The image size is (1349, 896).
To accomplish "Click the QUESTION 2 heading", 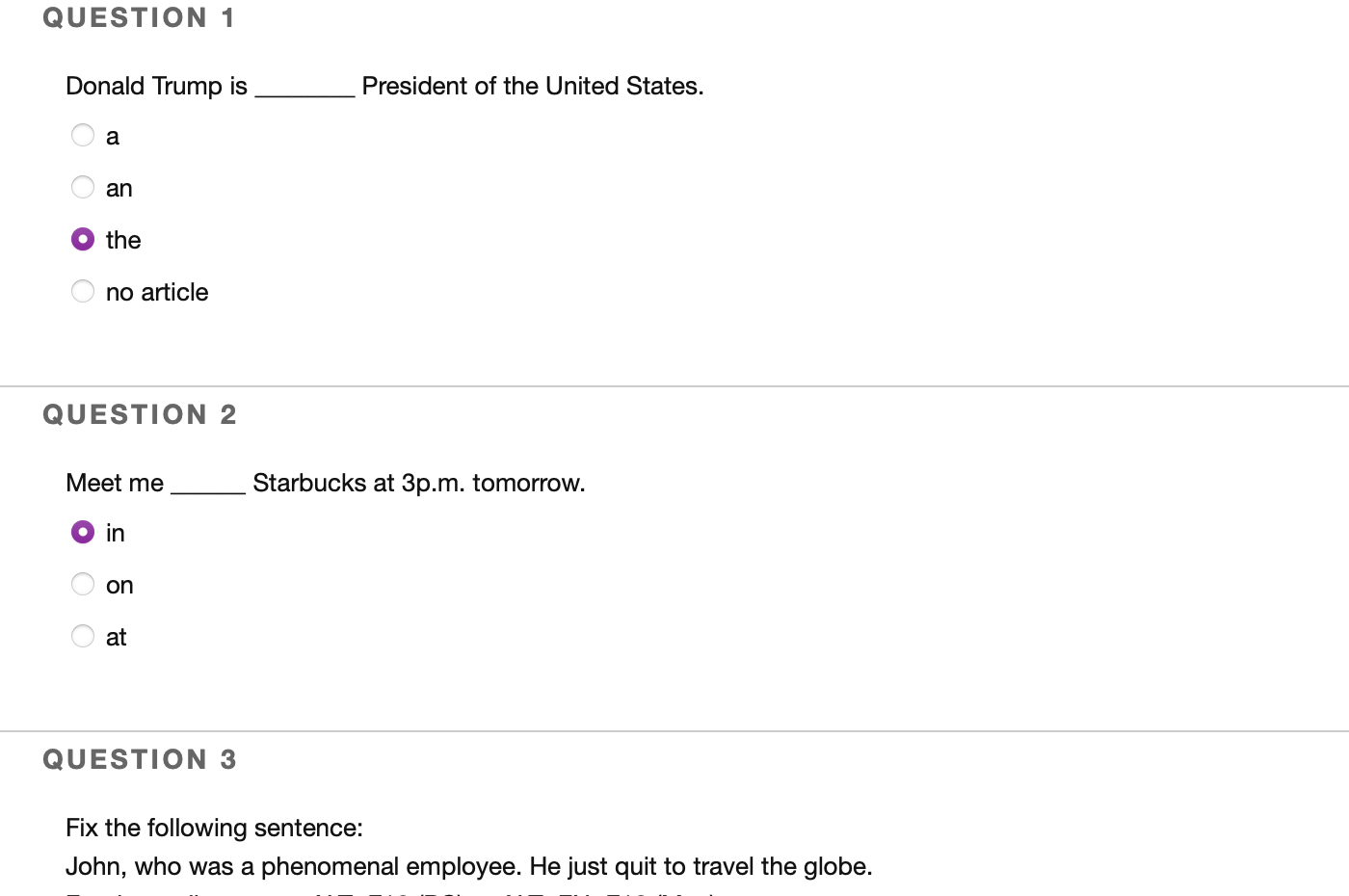I will pyautogui.click(x=141, y=414).
